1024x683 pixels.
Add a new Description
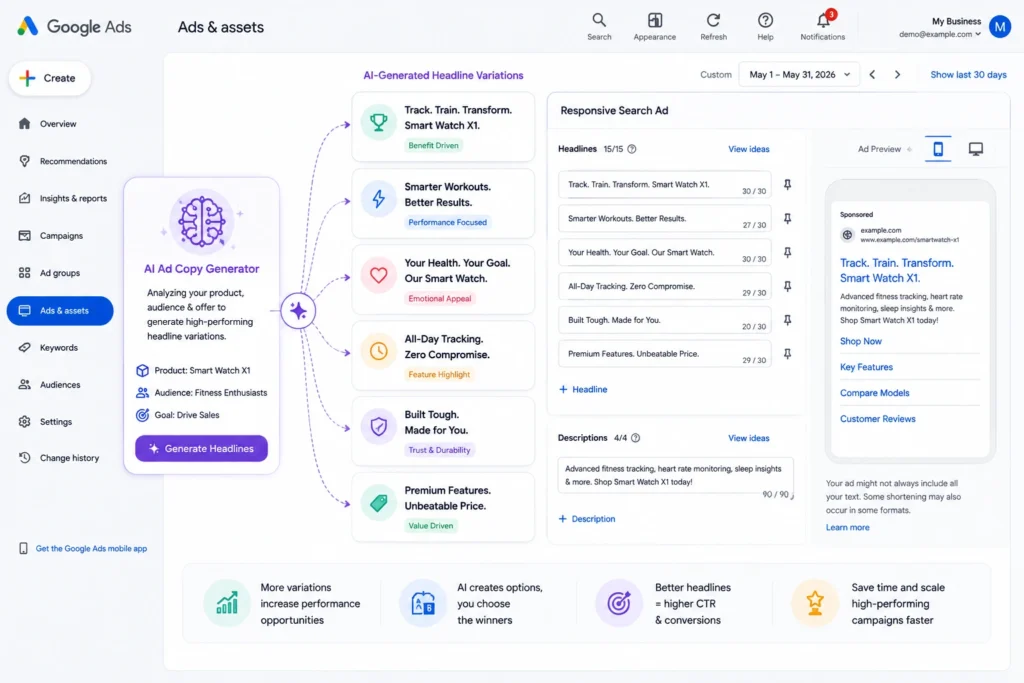point(586,519)
